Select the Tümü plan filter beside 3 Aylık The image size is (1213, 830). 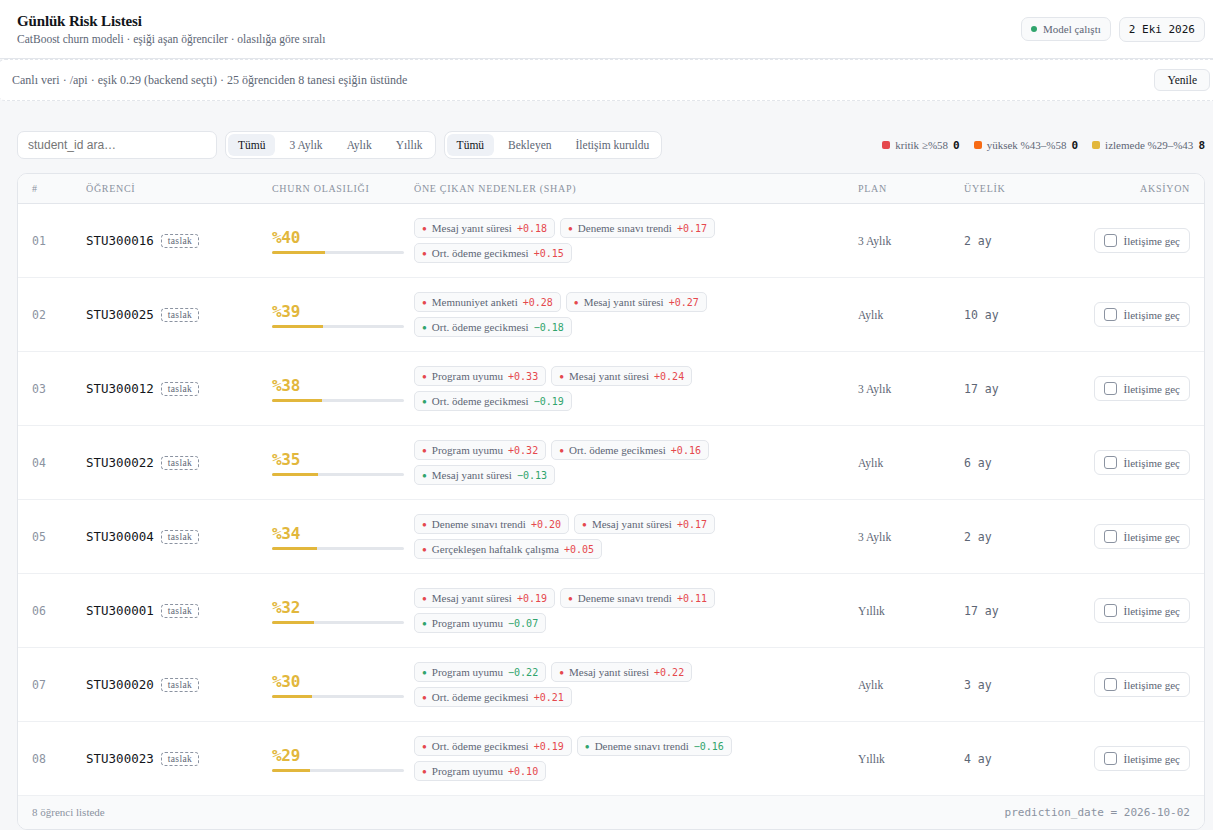point(252,145)
